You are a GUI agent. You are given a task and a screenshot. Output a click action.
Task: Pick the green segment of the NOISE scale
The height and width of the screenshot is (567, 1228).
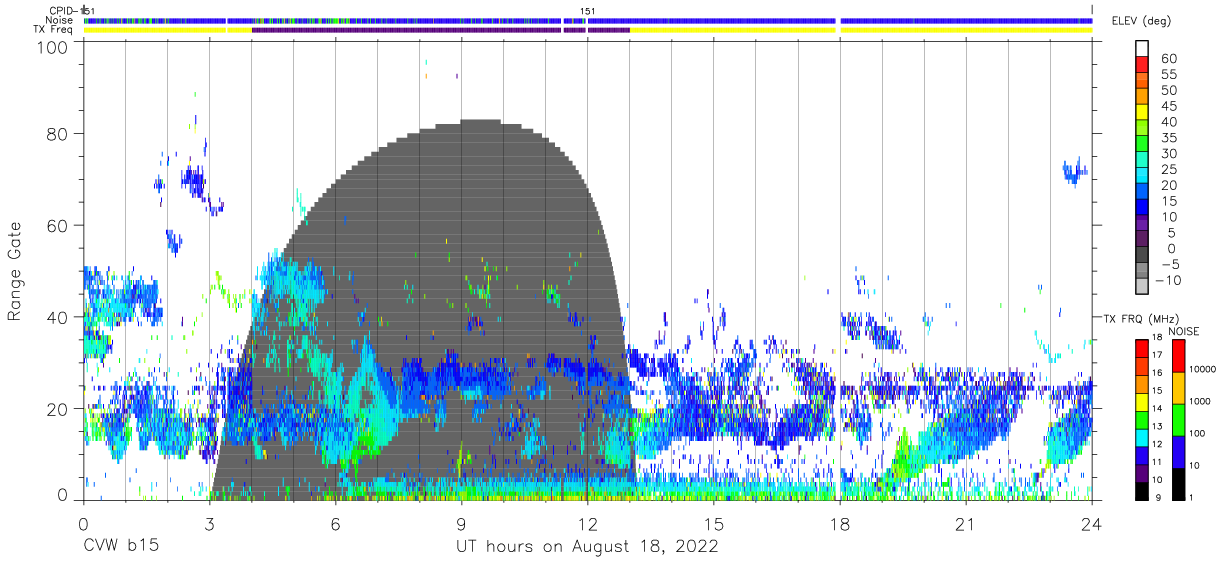click(1177, 420)
